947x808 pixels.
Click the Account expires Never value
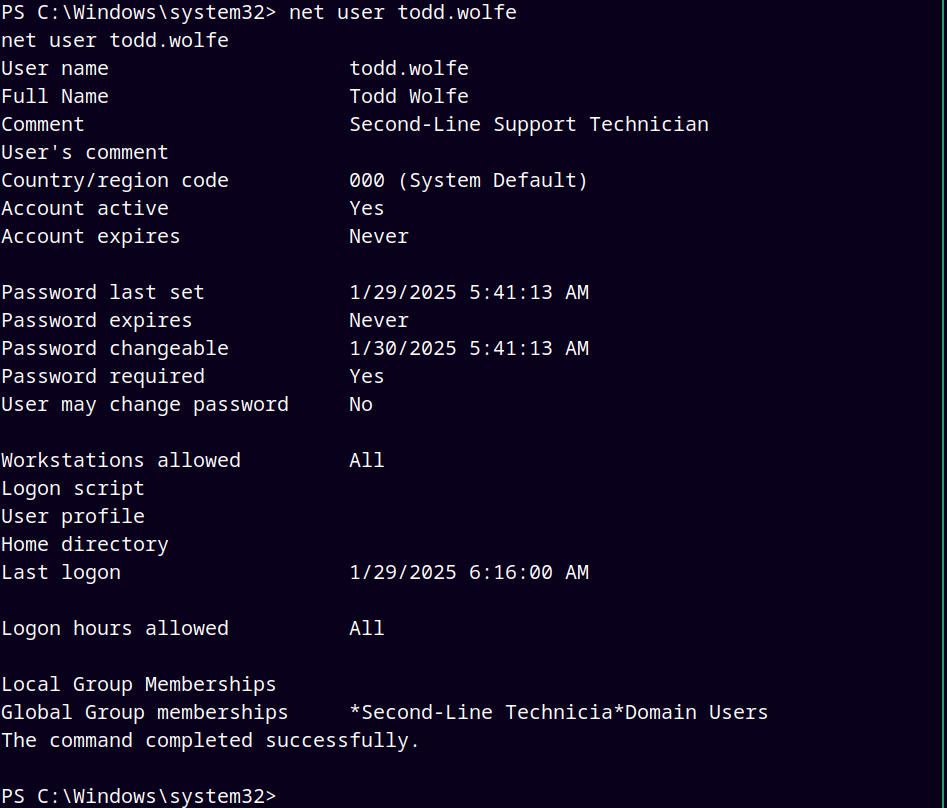[x=379, y=236]
